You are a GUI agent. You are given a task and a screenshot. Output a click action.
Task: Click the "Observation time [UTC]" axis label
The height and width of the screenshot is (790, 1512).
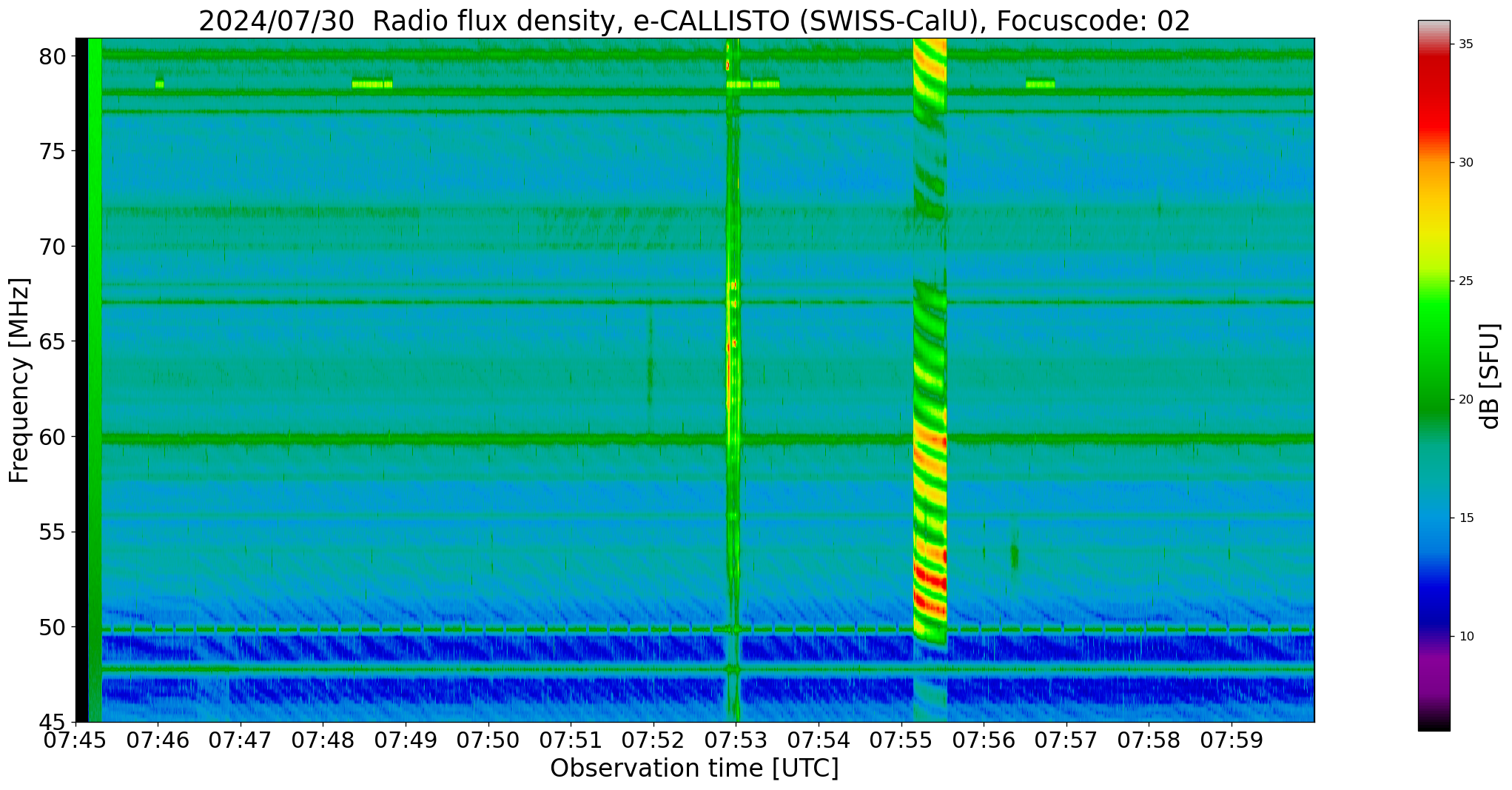point(694,769)
